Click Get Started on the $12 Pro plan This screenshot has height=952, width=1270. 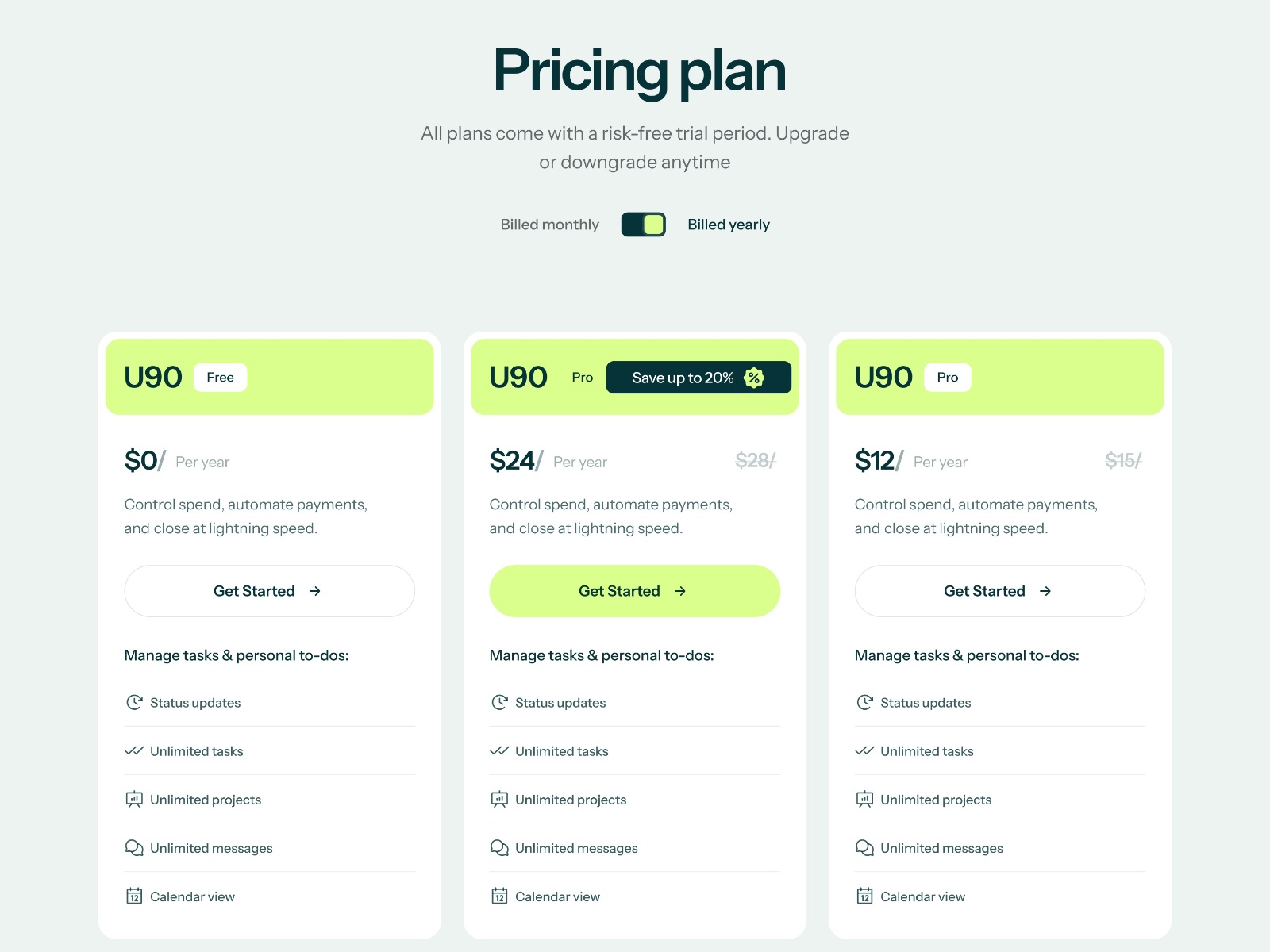coord(999,591)
